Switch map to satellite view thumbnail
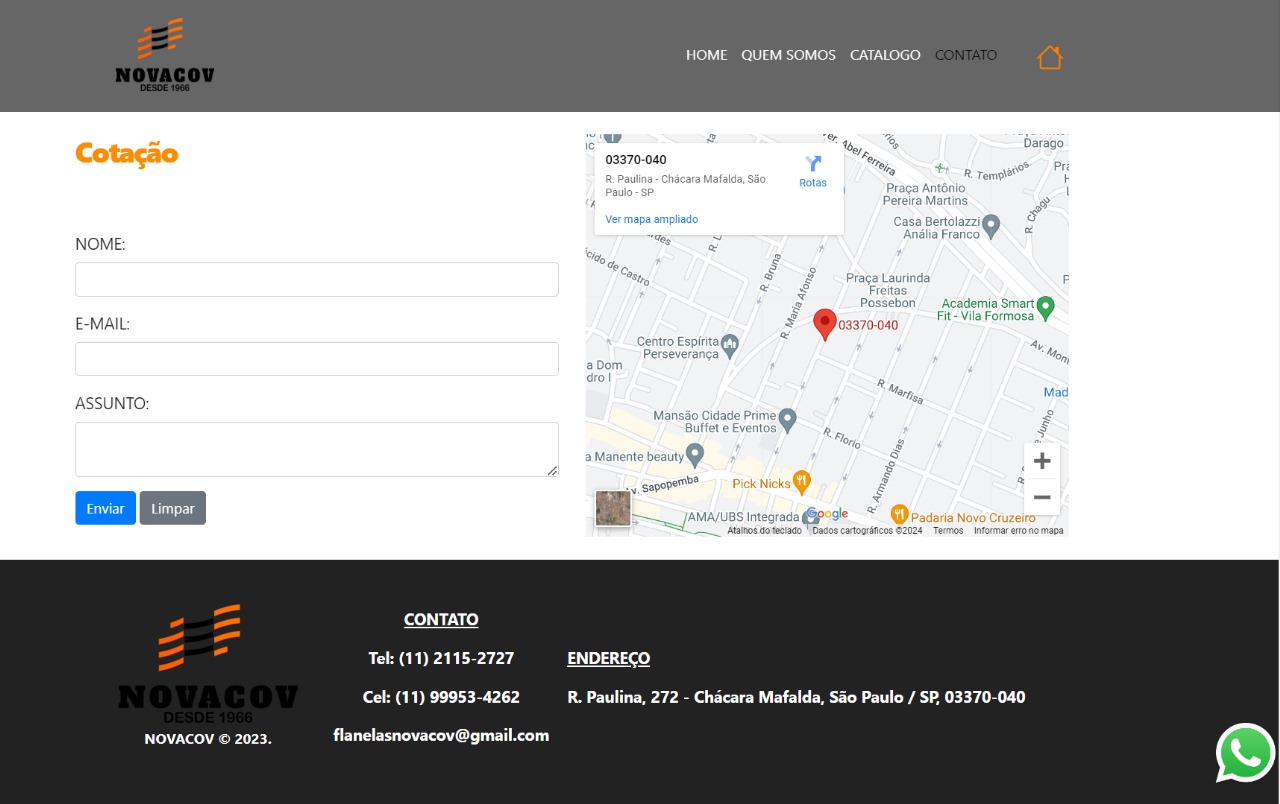This screenshot has height=804, width=1280. pos(613,508)
